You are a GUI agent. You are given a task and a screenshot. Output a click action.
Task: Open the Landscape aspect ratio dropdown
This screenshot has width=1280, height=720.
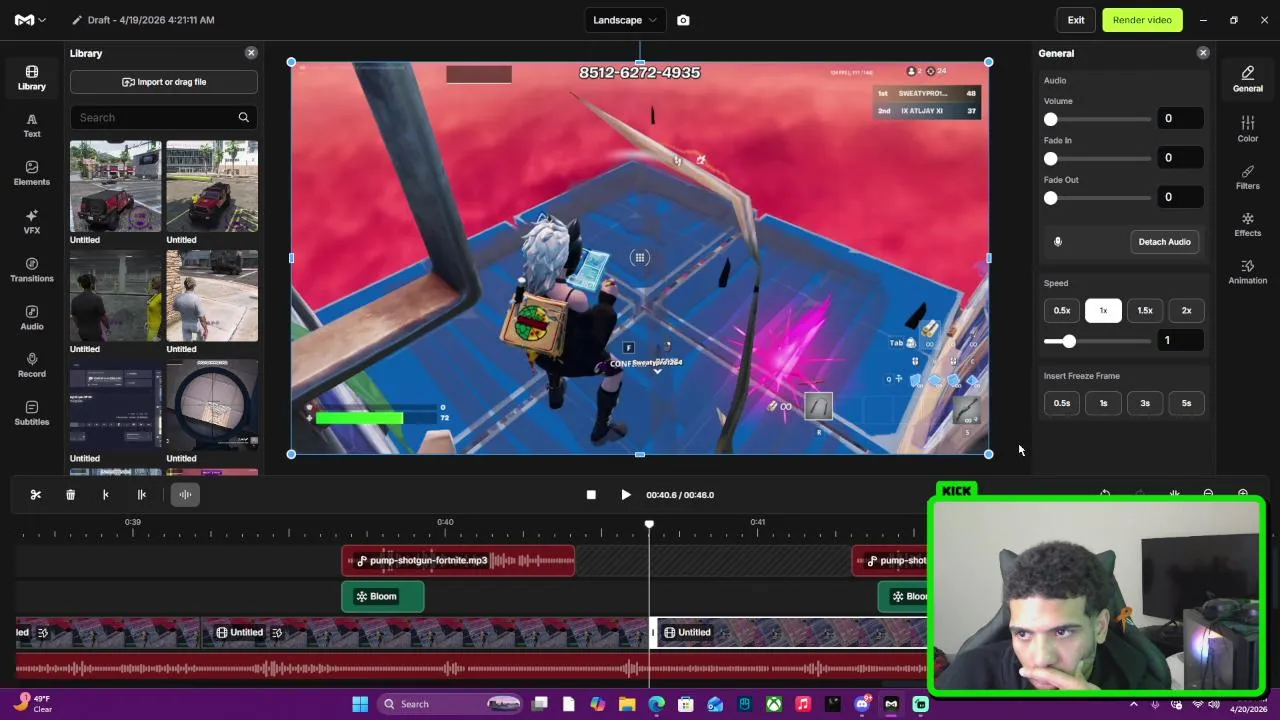click(625, 20)
